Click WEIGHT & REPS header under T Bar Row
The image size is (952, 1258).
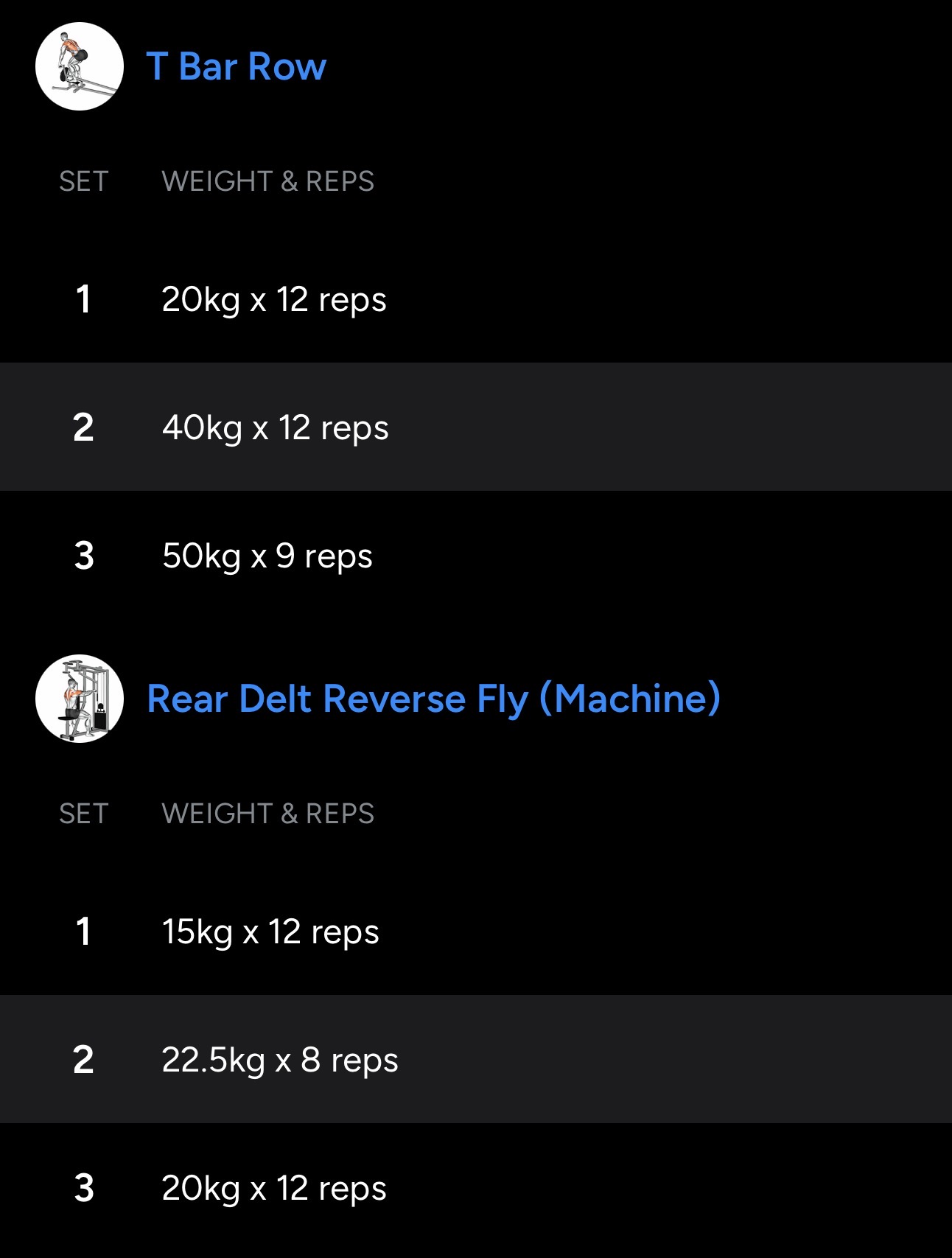point(267,181)
